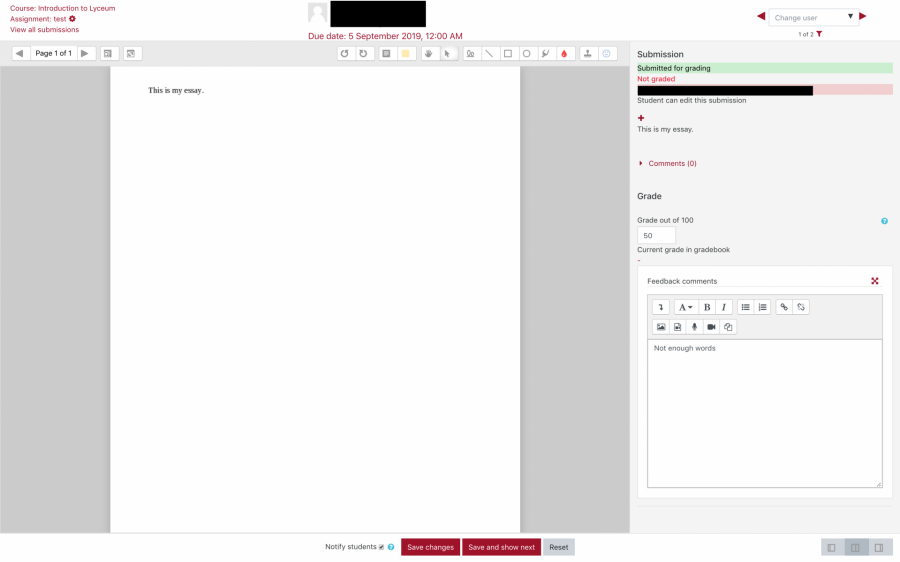Viewport: 900px width, 562px height.
Task: Click the Save changes button
Action: [430, 547]
